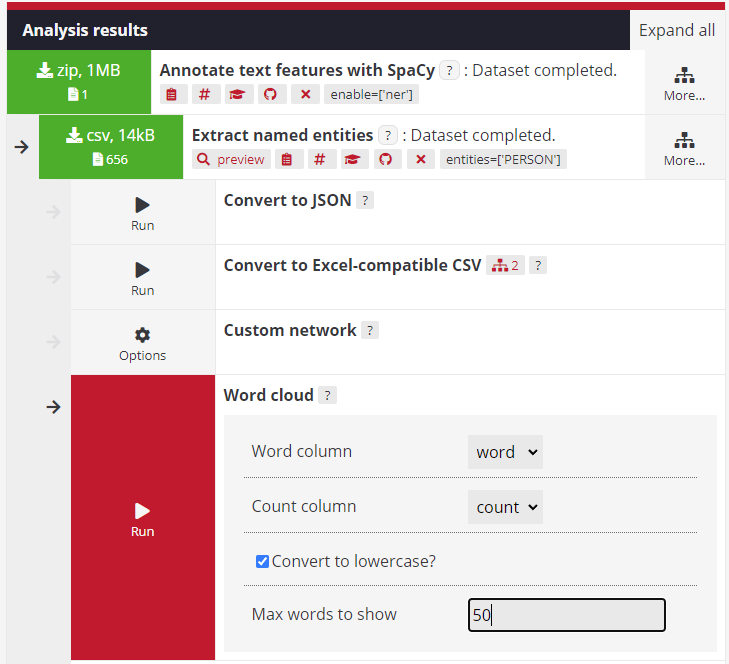Open Options for Custom network

click(142, 342)
